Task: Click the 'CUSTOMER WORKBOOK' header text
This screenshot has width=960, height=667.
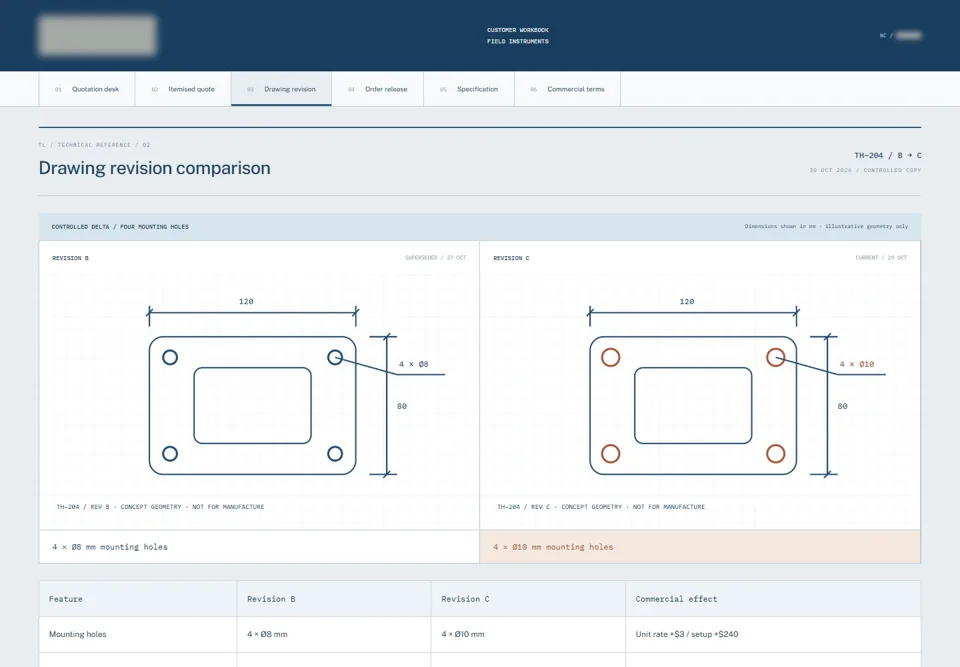Action: [518, 30]
